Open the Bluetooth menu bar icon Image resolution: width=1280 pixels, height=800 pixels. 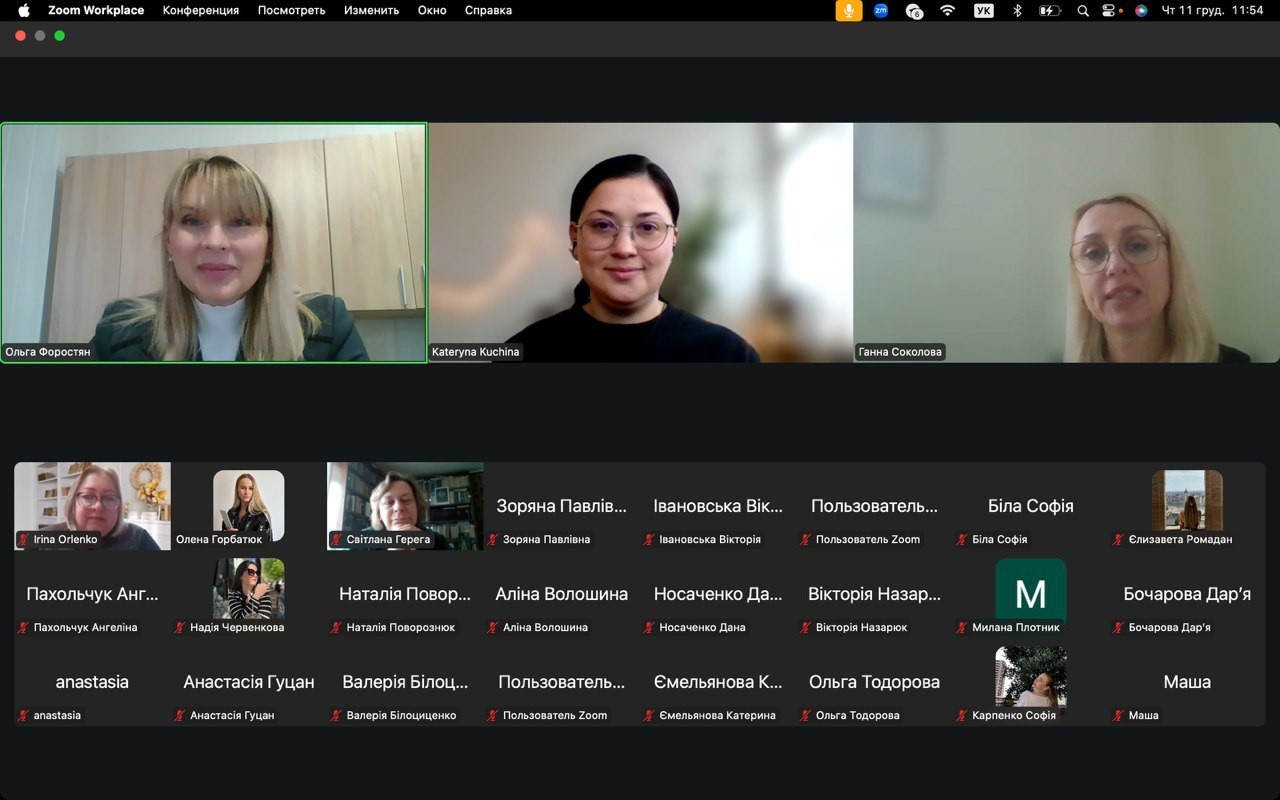(1018, 10)
